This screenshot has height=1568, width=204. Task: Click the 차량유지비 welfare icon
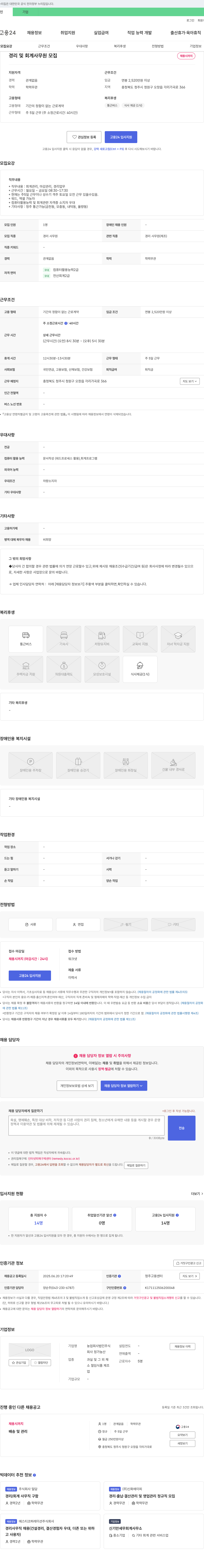(102, 639)
